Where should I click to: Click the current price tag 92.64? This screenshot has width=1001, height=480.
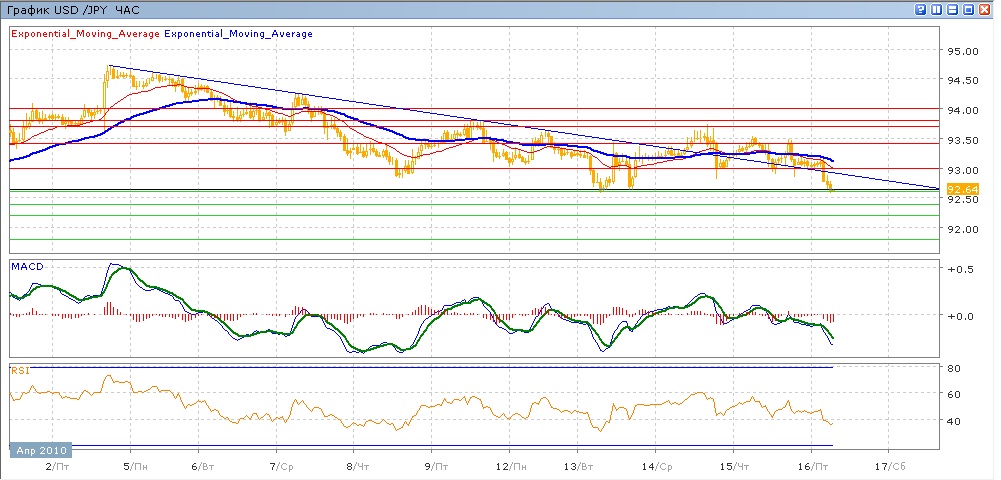961,188
